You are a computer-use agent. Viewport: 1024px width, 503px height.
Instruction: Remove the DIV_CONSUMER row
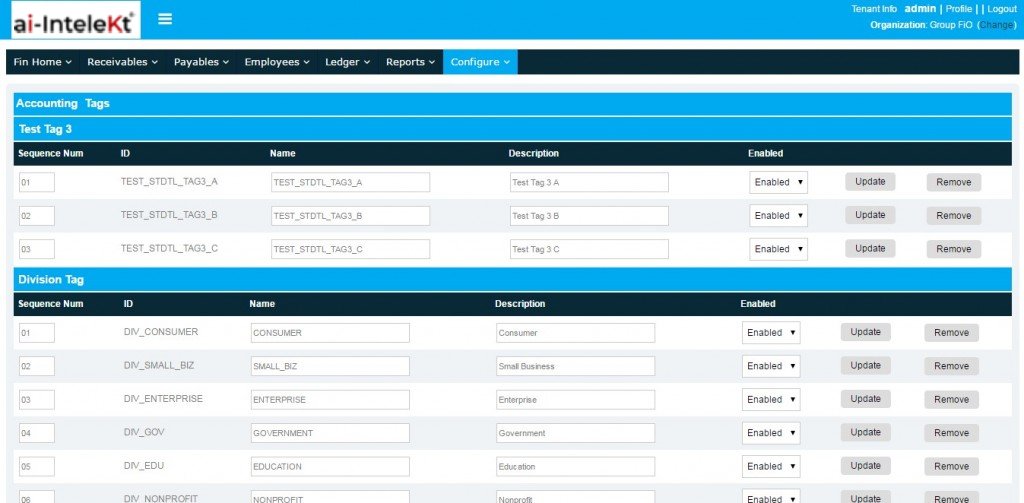pyautogui.click(x=952, y=333)
